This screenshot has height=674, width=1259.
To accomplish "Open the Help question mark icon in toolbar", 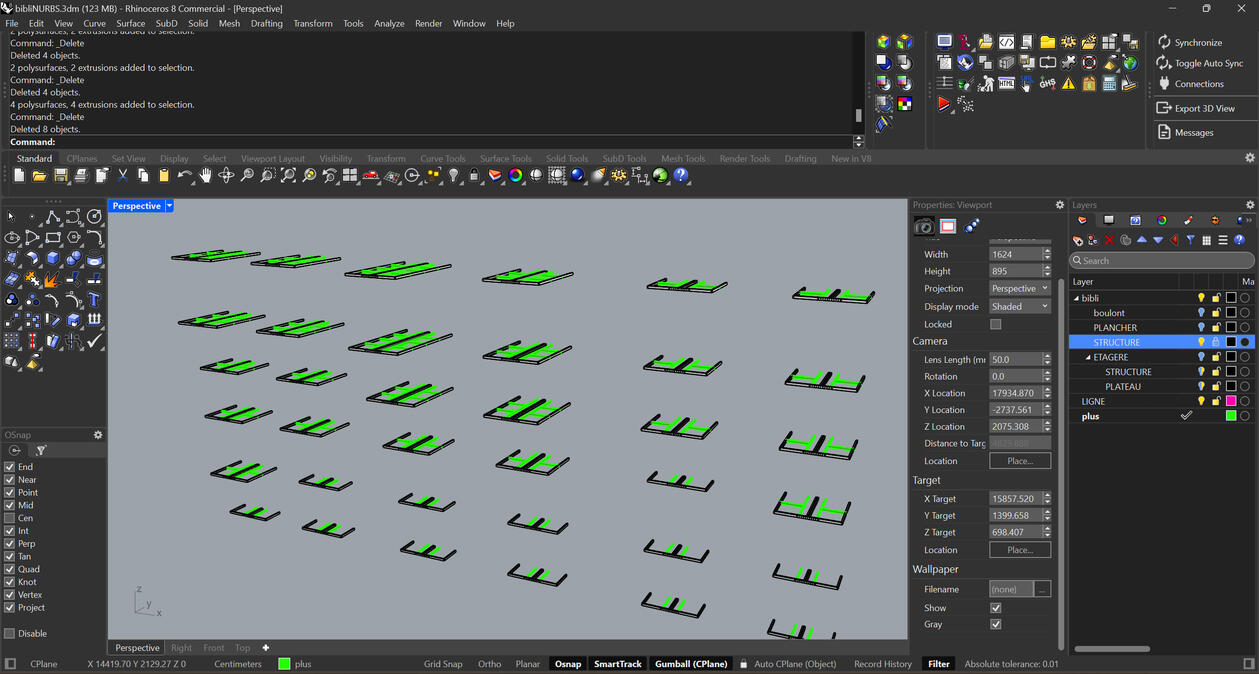I will pyautogui.click(x=681, y=176).
